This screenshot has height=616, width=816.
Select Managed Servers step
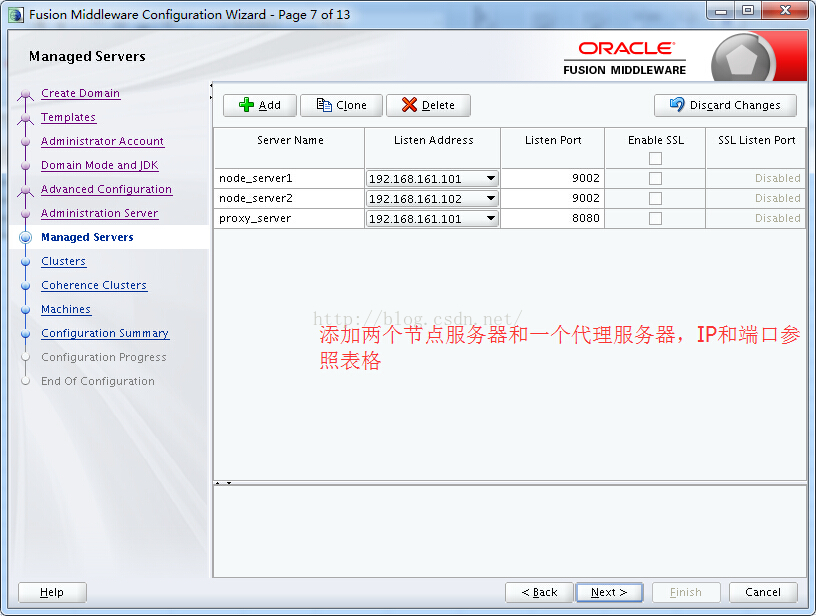pos(87,237)
